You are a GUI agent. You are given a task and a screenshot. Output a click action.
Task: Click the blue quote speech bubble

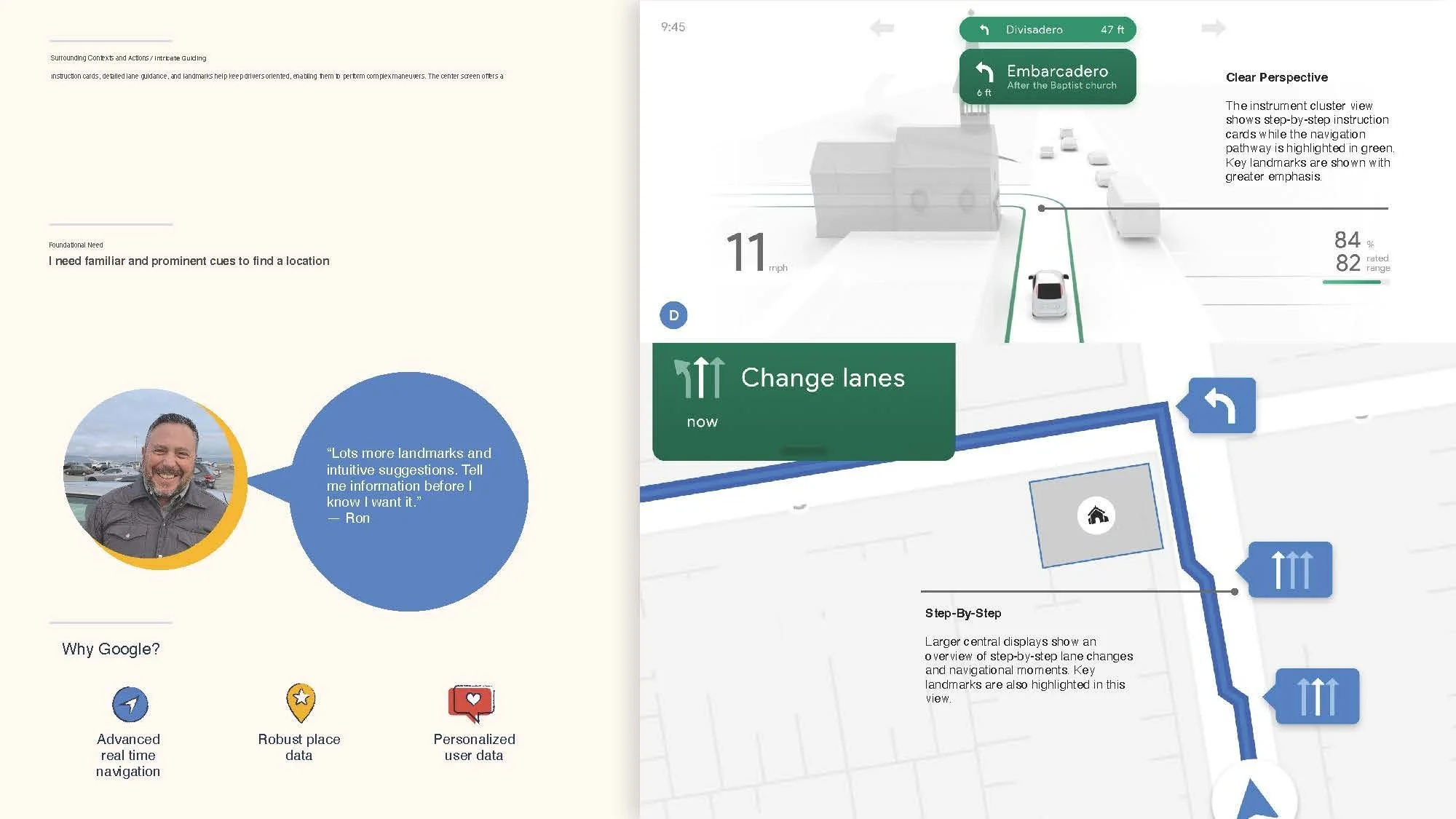coord(409,491)
